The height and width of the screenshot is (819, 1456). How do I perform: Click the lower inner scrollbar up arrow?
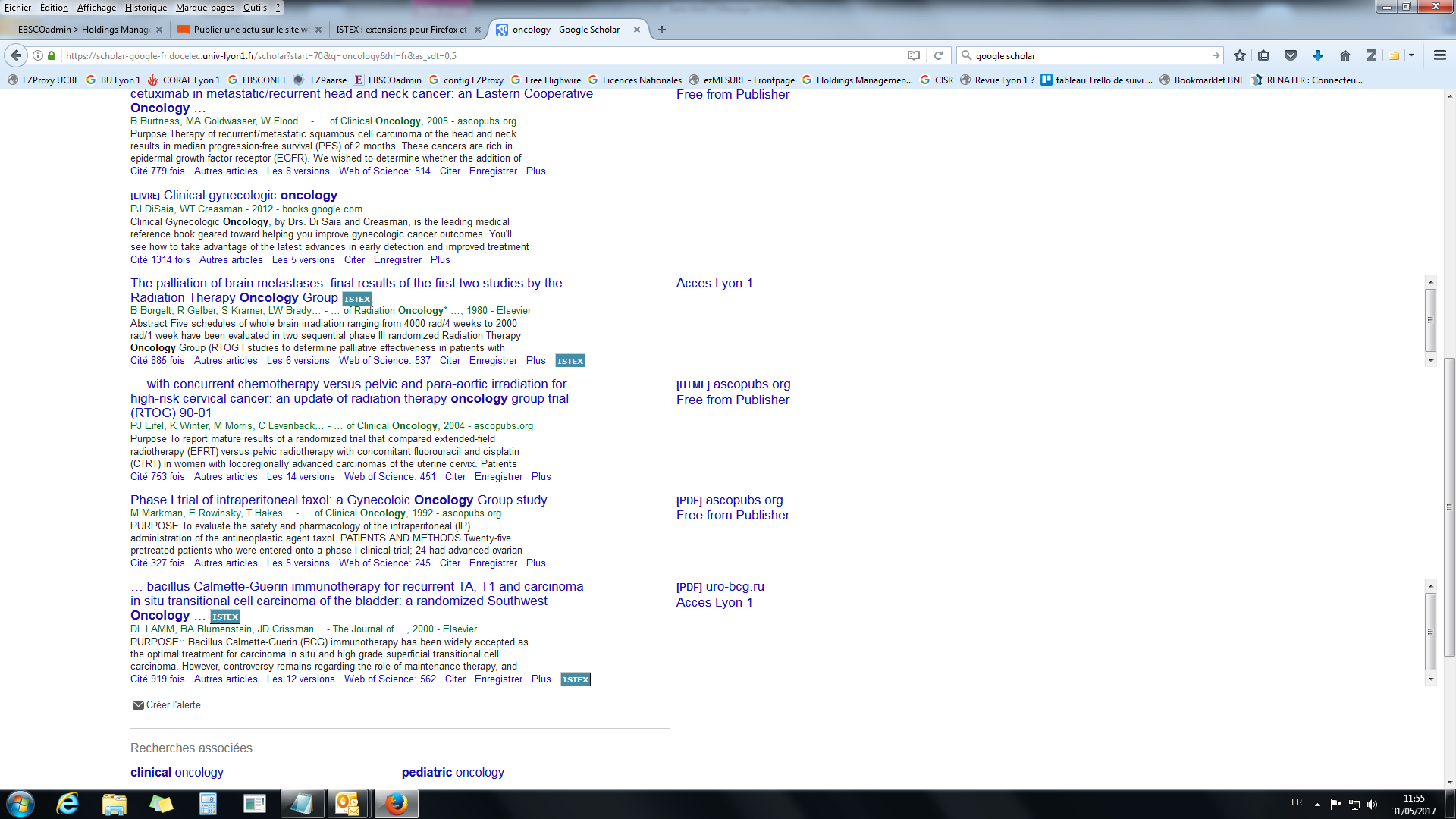(x=1431, y=585)
